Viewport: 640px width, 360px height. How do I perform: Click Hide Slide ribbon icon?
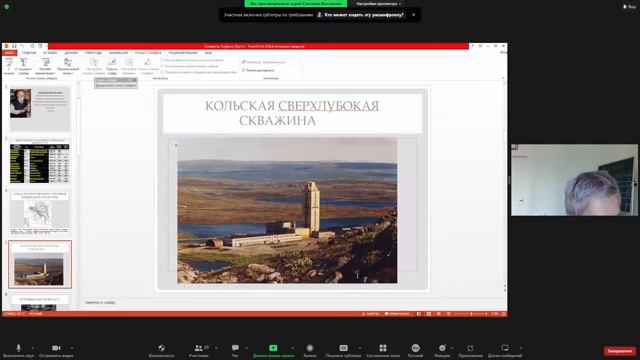112,62
